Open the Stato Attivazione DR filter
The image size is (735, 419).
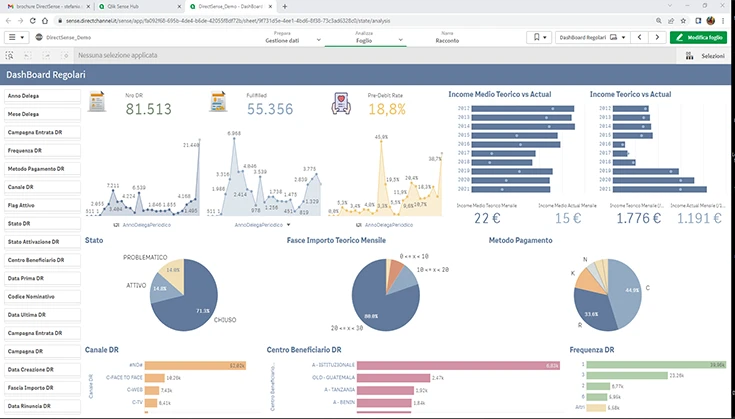tap(42, 242)
